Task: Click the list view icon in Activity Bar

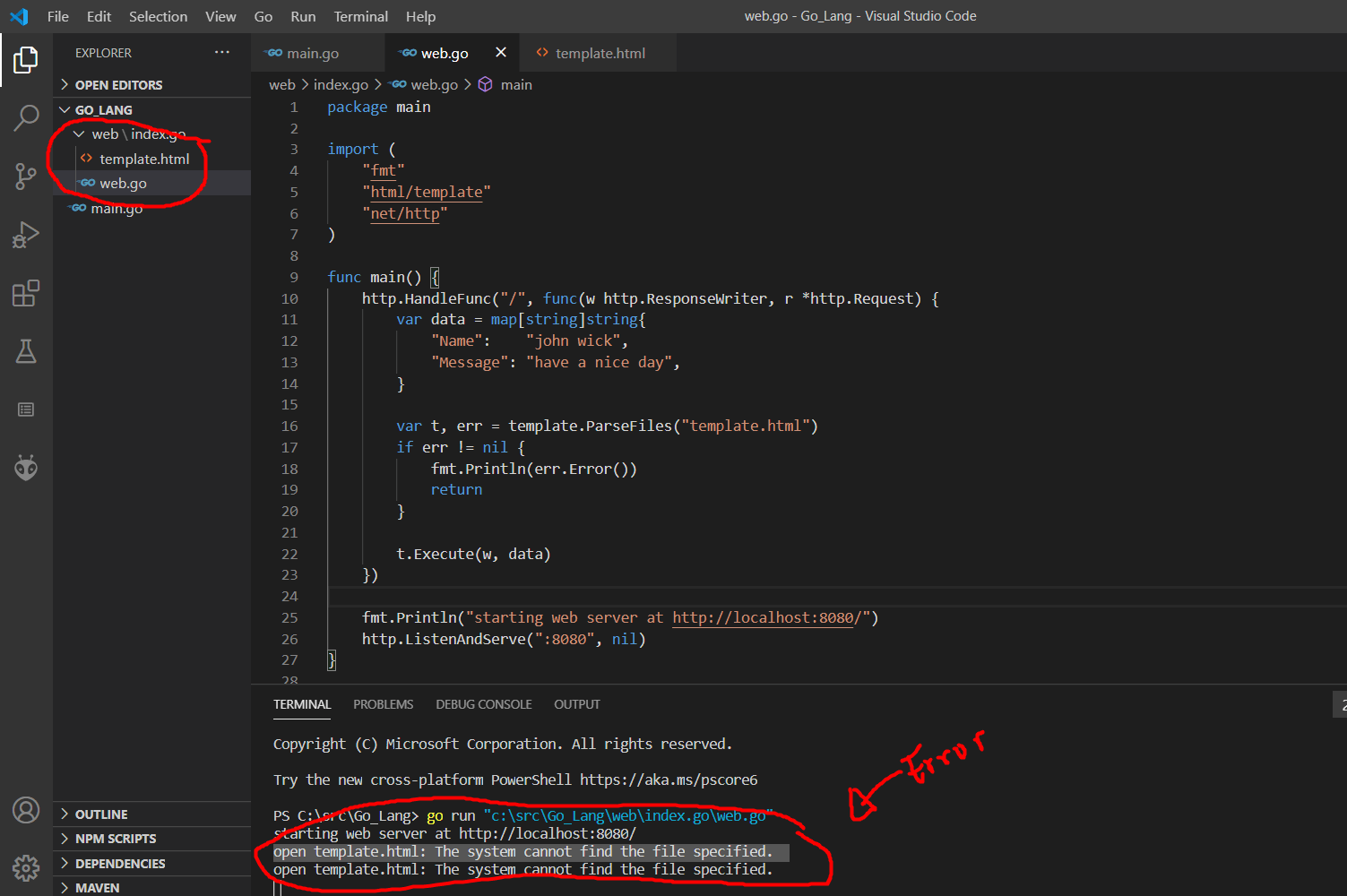Action: pyautogui.click(x=26, y=409)
